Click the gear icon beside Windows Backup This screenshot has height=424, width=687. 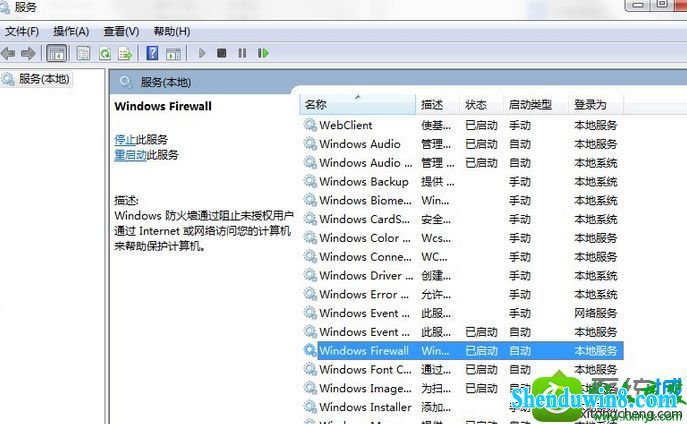310,182
